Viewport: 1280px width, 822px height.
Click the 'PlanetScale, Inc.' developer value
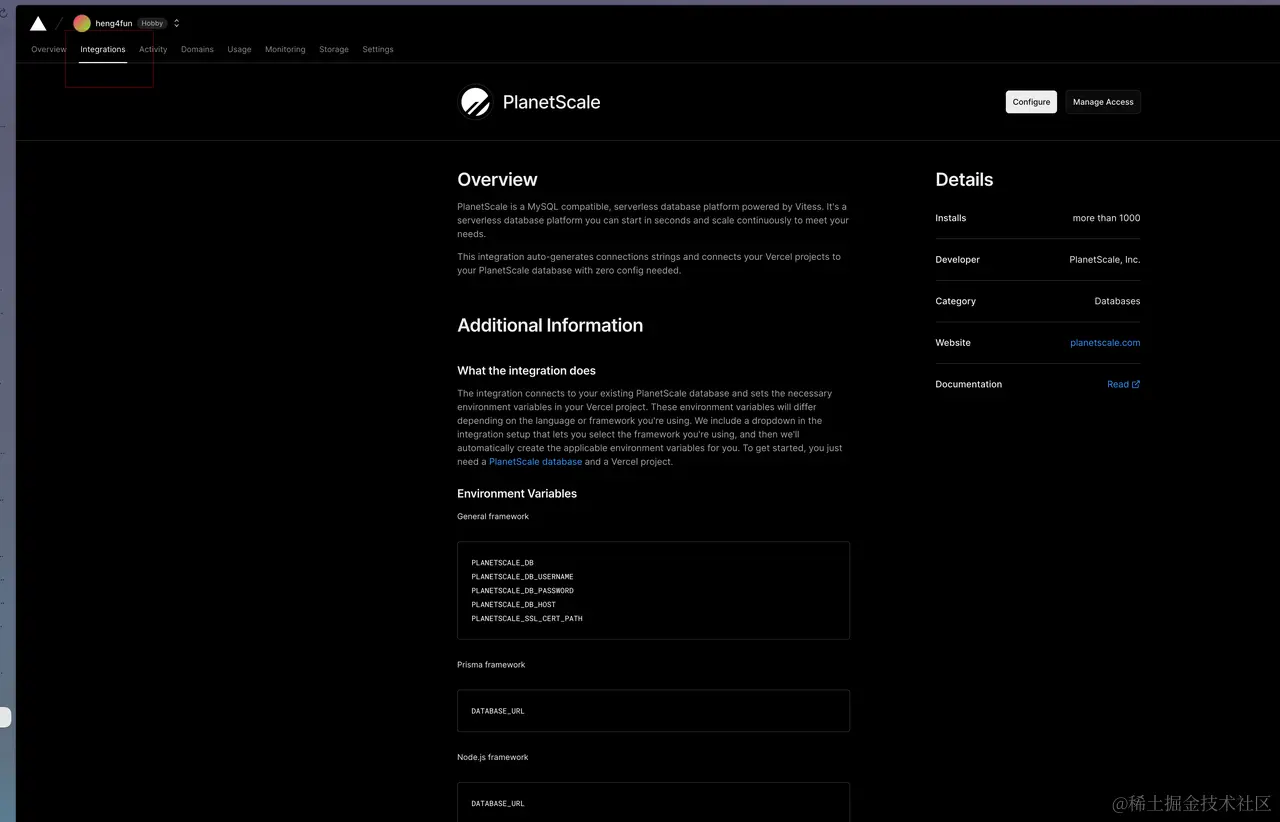1104,260
